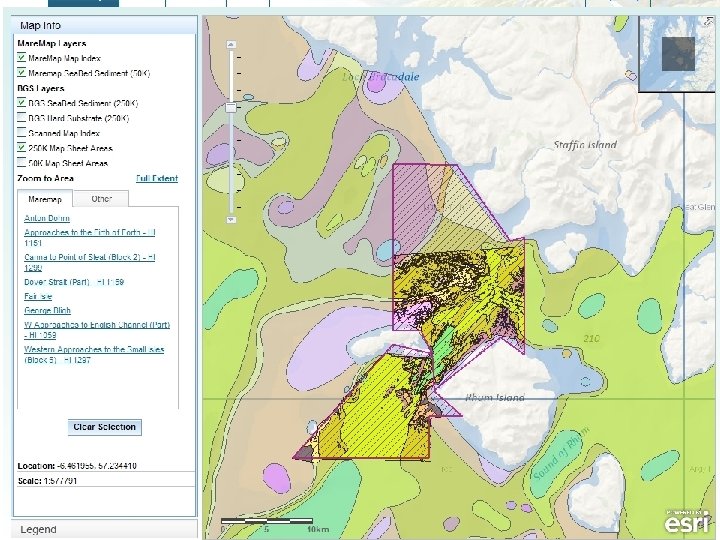Click the 'BGS Layers' heading
The image size is (720, 540).
pos(41,88)
